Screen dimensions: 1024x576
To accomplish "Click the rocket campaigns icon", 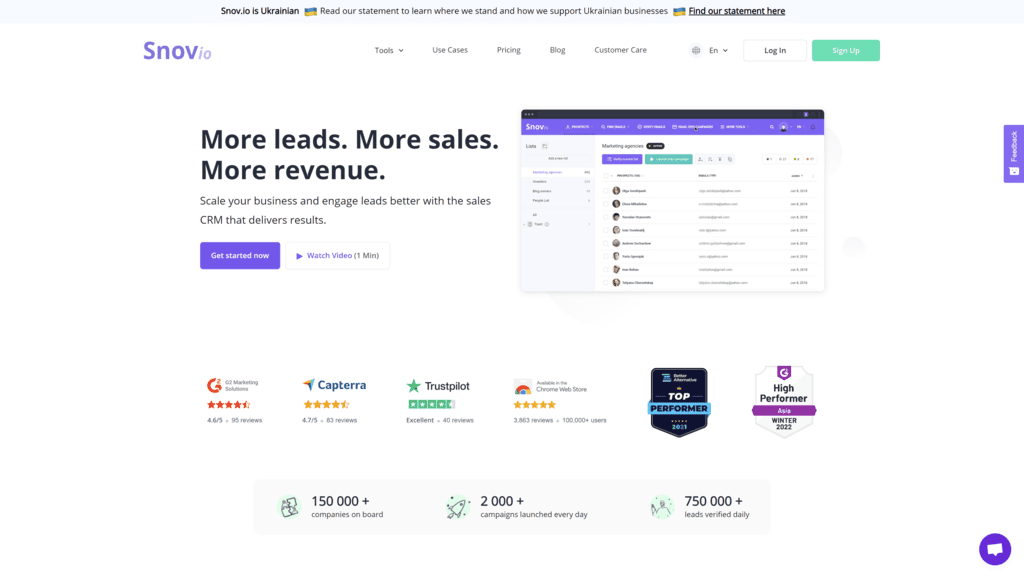I will pos(458,507).
